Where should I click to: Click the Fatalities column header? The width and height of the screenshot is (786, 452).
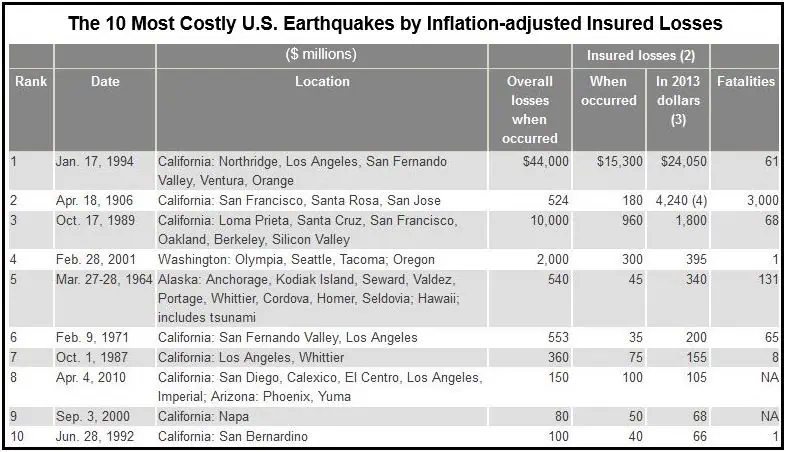click(746, 82)
